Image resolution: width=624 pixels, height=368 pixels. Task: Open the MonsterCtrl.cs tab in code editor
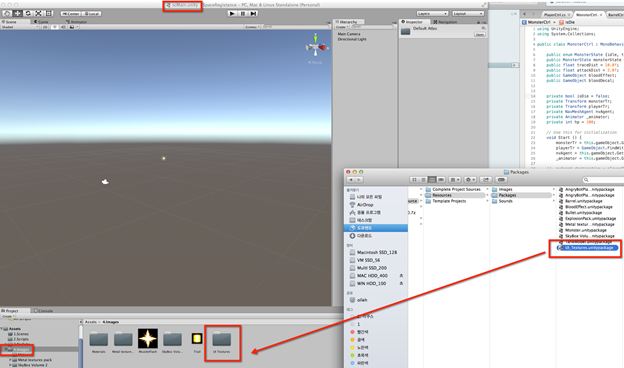(588, 15)
